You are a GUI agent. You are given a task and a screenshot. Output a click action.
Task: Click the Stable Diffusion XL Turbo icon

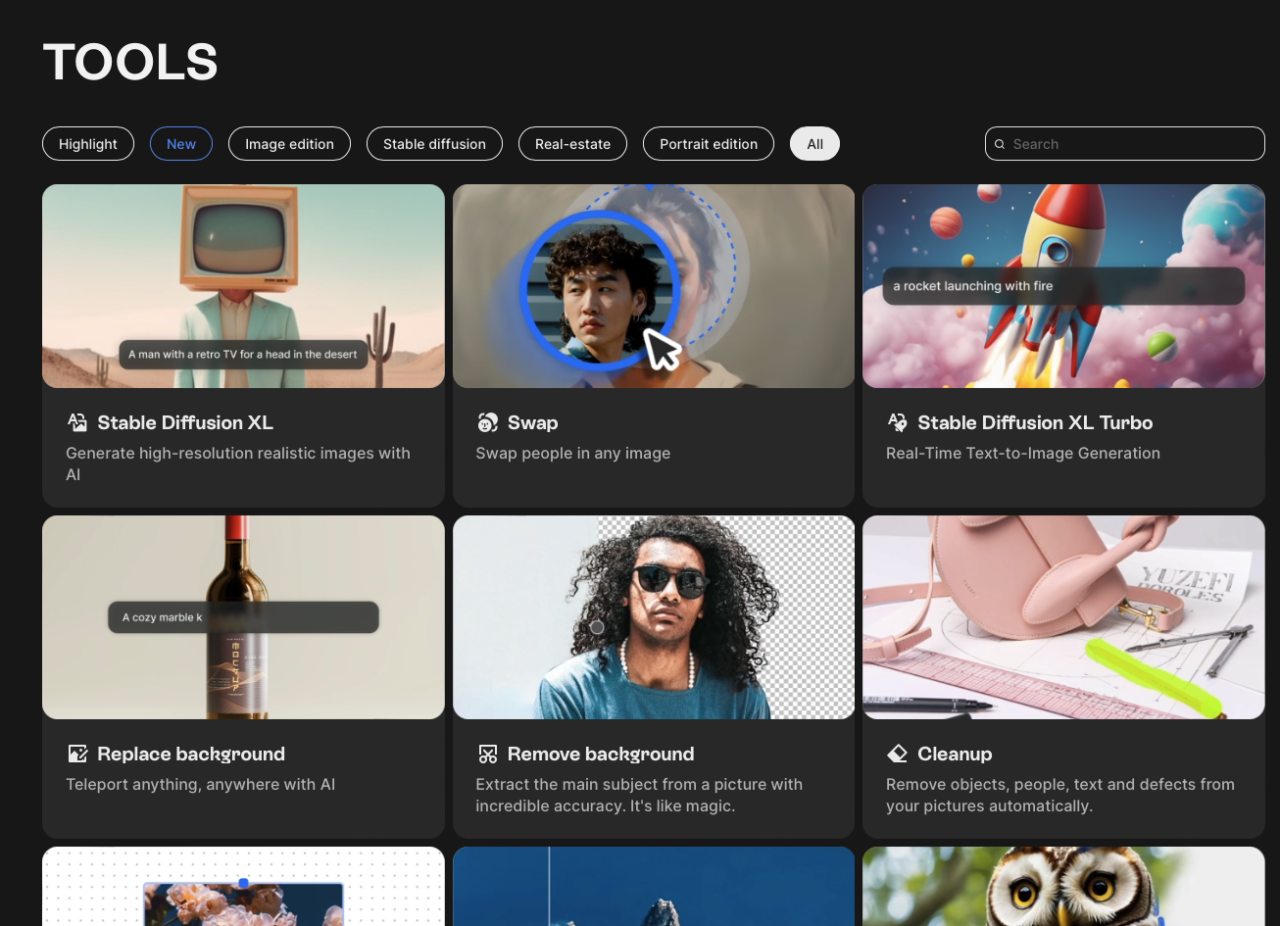pyautogui.click(x=897, y=422)
